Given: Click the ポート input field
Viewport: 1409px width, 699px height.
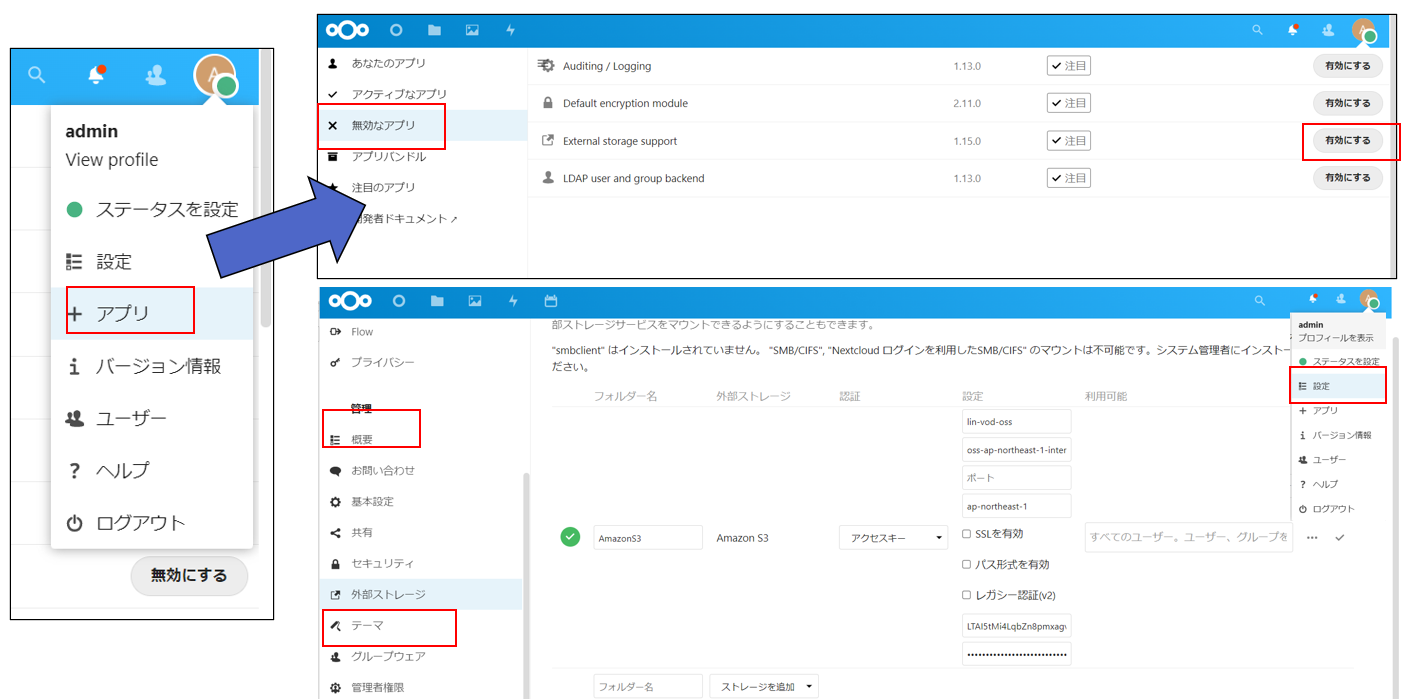Looking at the screenshot, I should (x=1016, y=478).
